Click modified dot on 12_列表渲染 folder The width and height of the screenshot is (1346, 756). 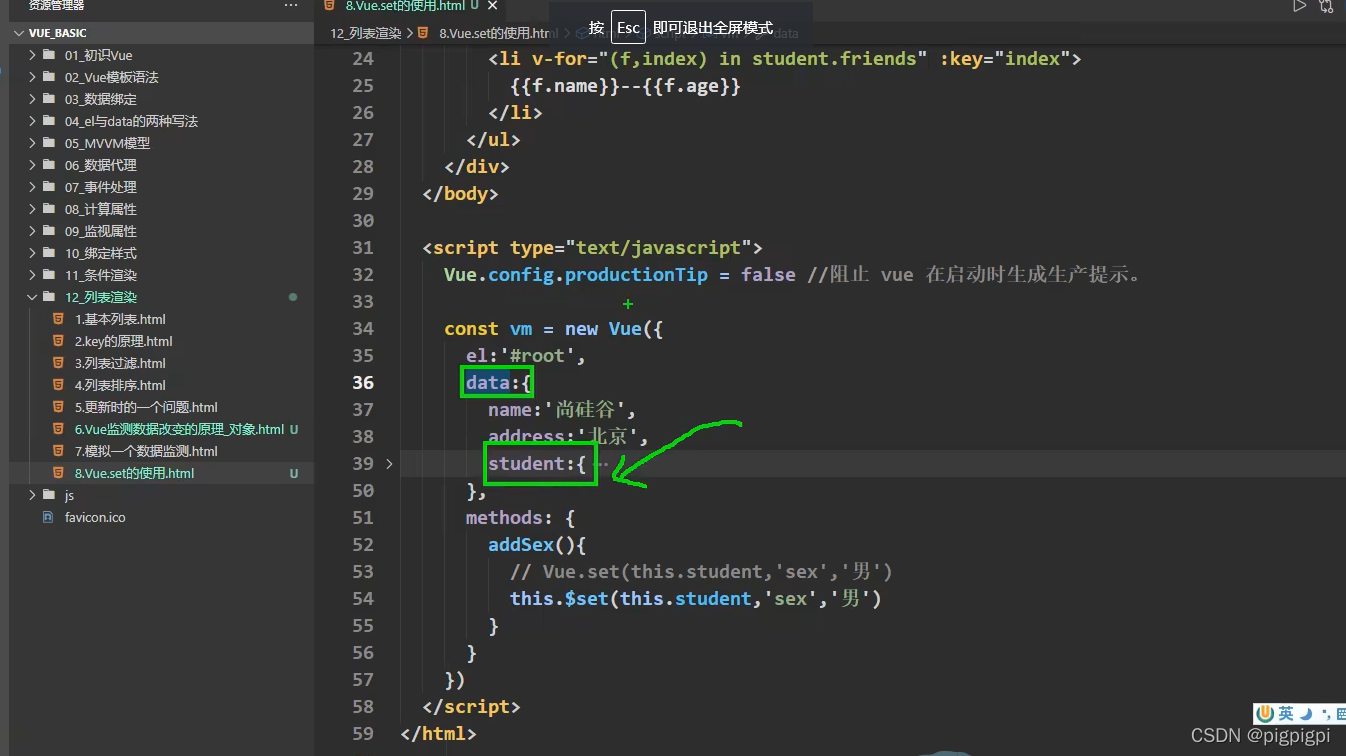293,297
